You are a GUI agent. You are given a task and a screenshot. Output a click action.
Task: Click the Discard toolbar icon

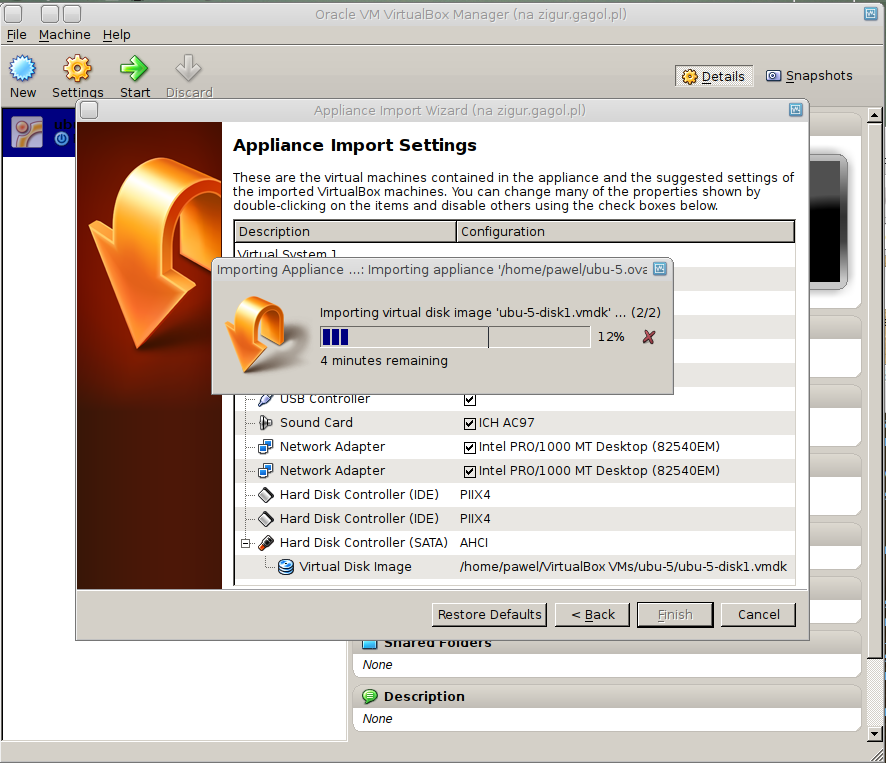[x=188, y=69]
